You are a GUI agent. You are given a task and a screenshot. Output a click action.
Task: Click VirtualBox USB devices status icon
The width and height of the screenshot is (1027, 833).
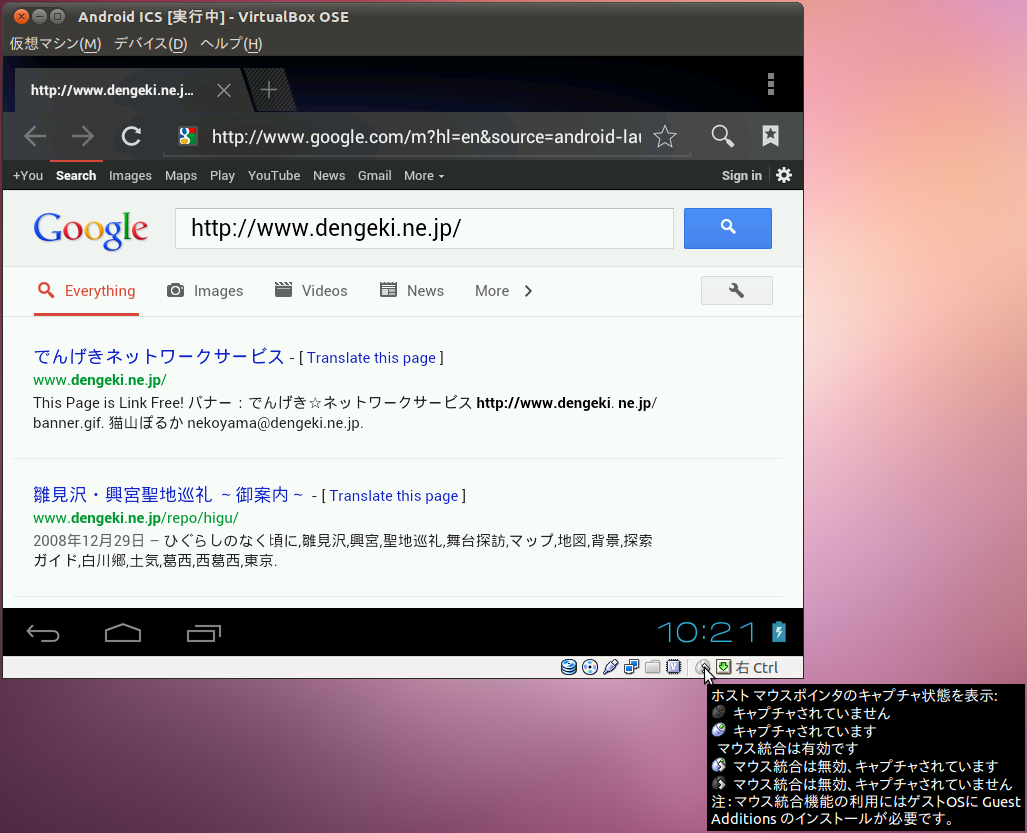611,667
